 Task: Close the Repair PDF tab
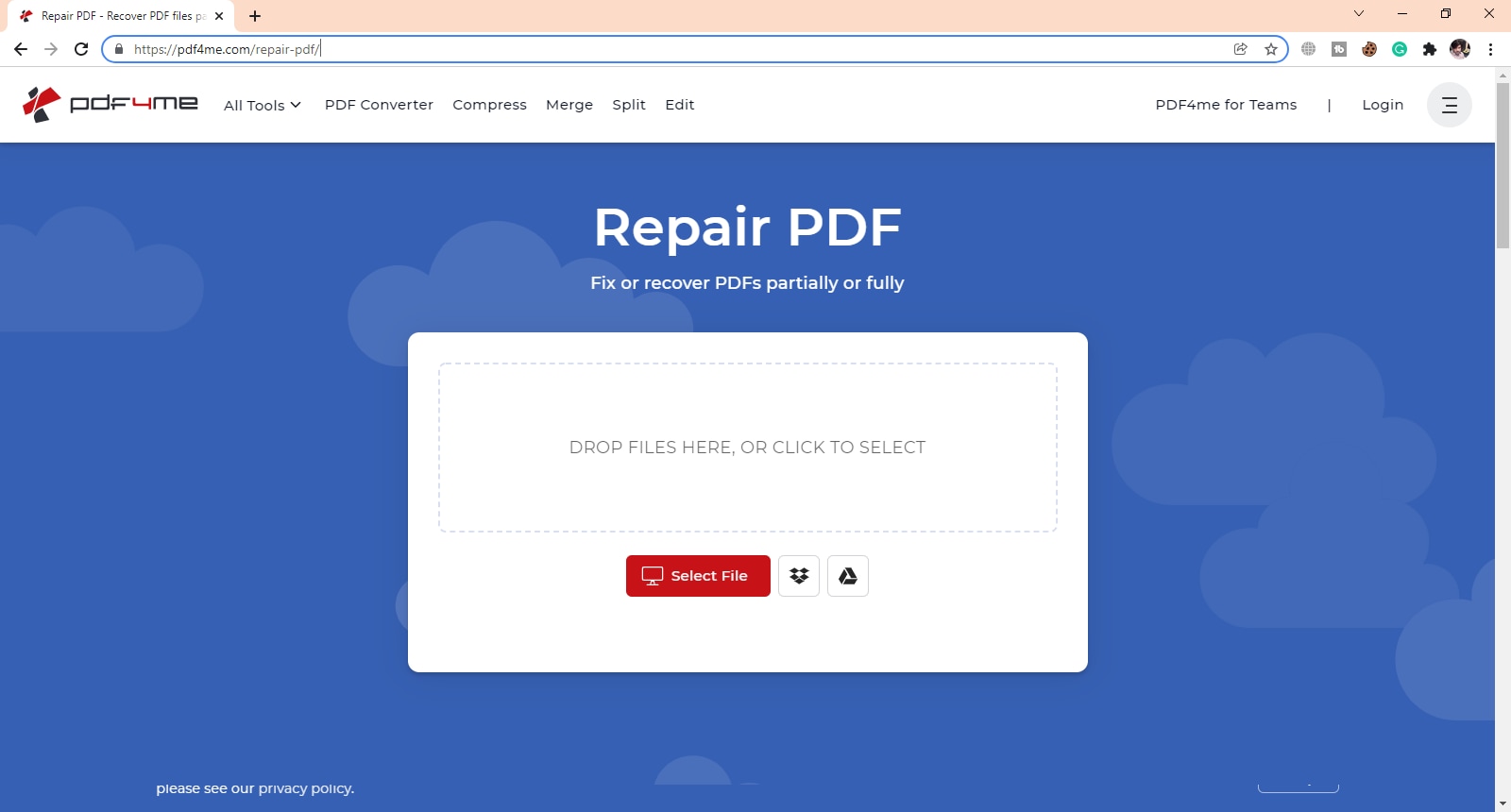(219, 16)
